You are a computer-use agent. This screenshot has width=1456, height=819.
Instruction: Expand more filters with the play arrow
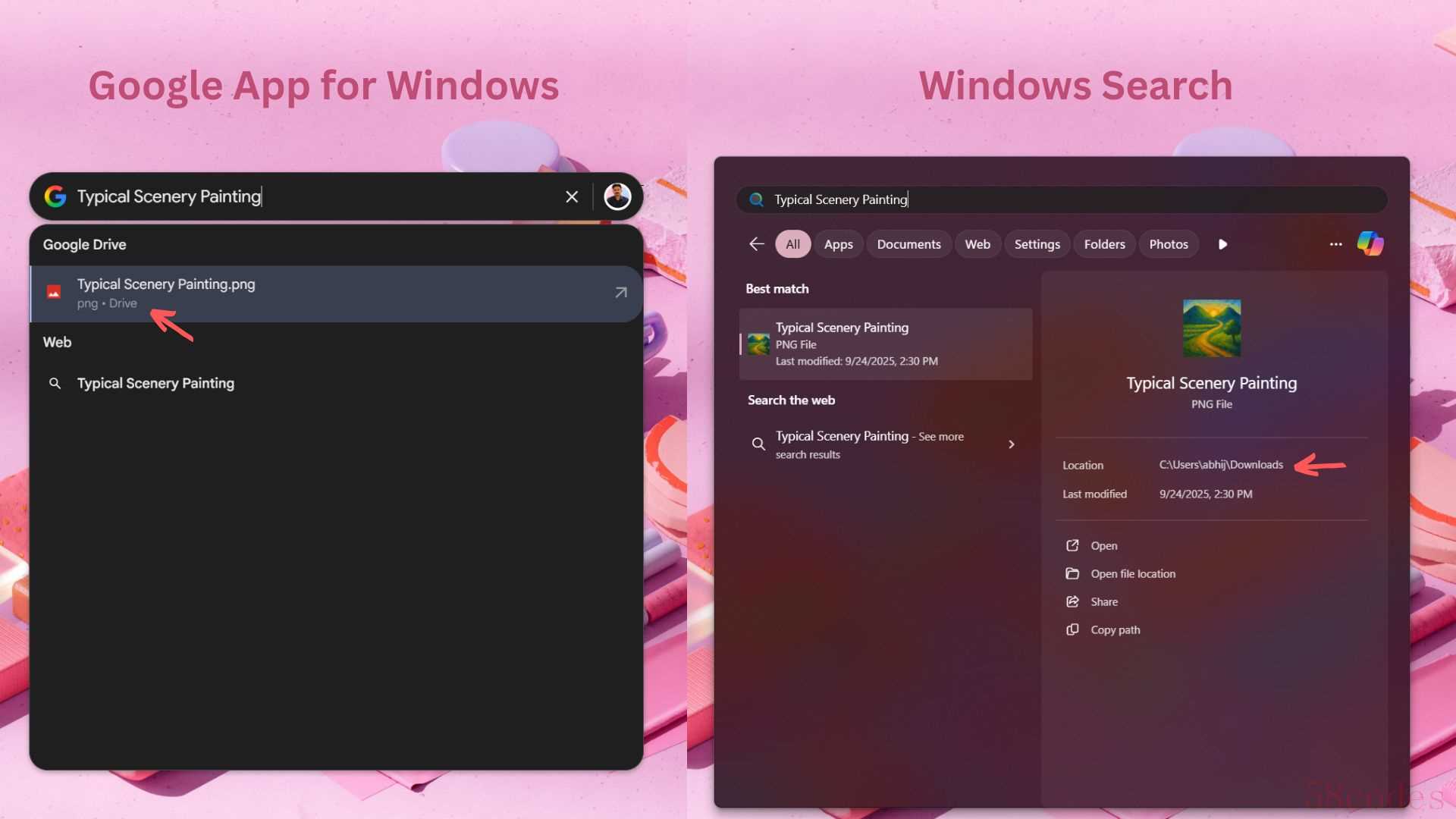(x=1222, y=244)
